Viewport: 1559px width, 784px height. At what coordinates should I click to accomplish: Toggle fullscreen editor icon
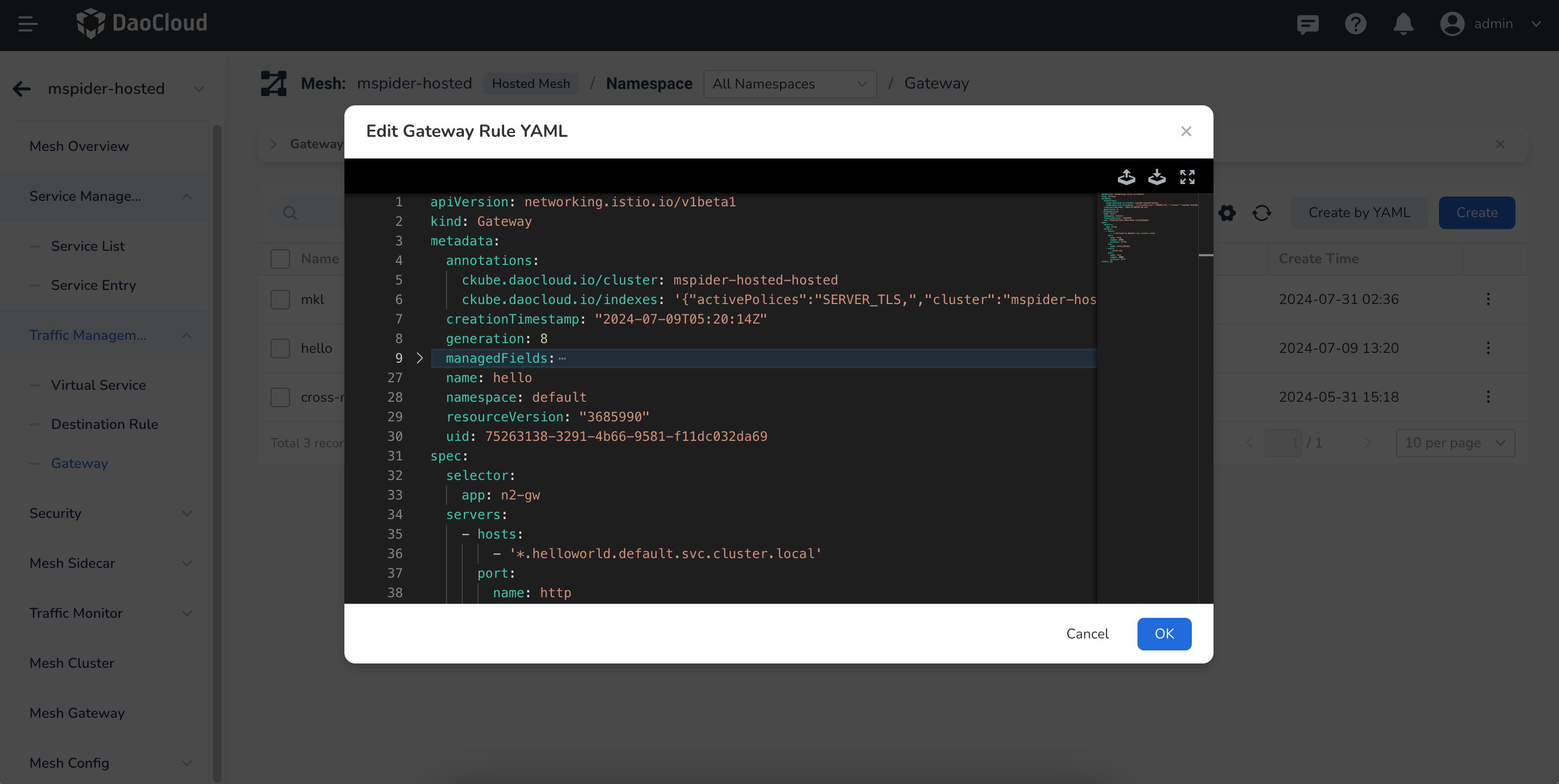click(x=1187, y=176)
